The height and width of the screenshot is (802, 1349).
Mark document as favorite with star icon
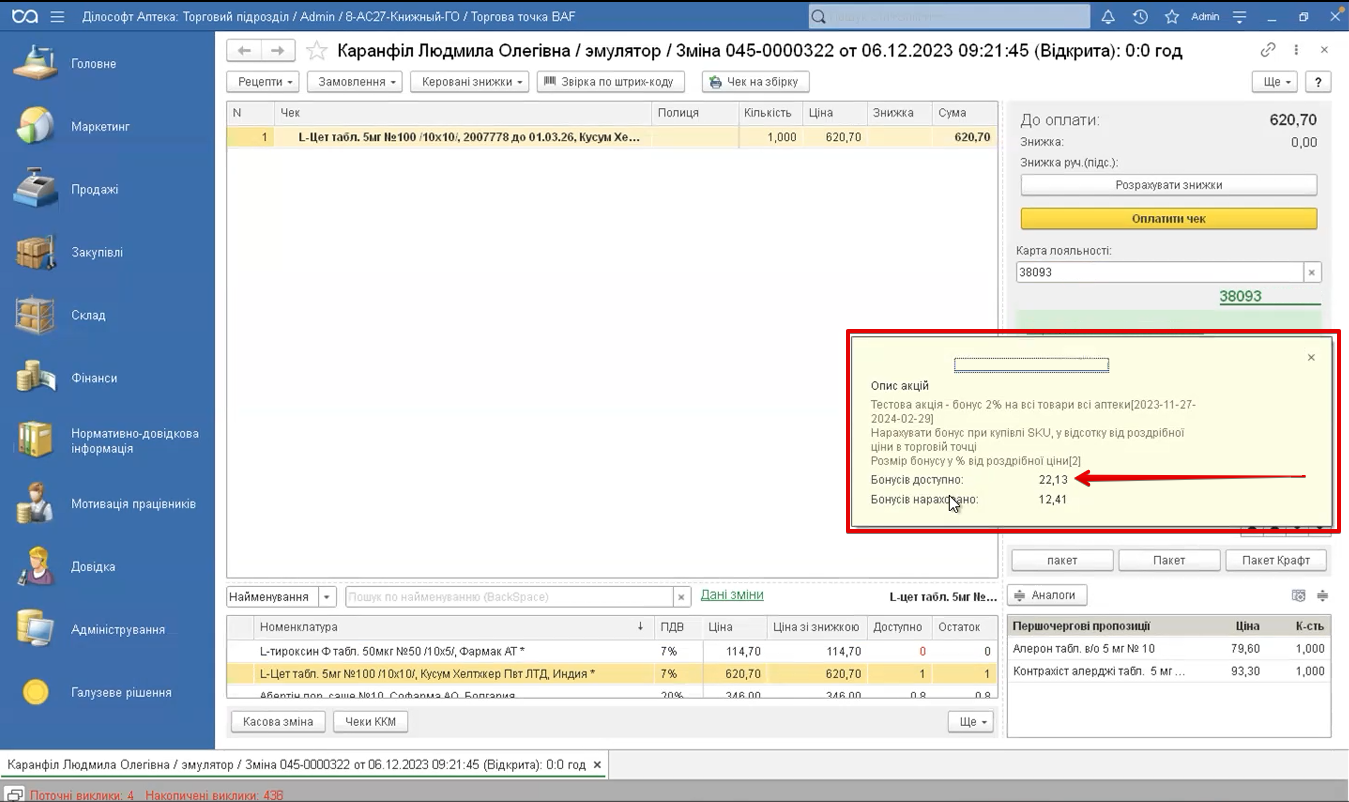click(x=316, y=51)
